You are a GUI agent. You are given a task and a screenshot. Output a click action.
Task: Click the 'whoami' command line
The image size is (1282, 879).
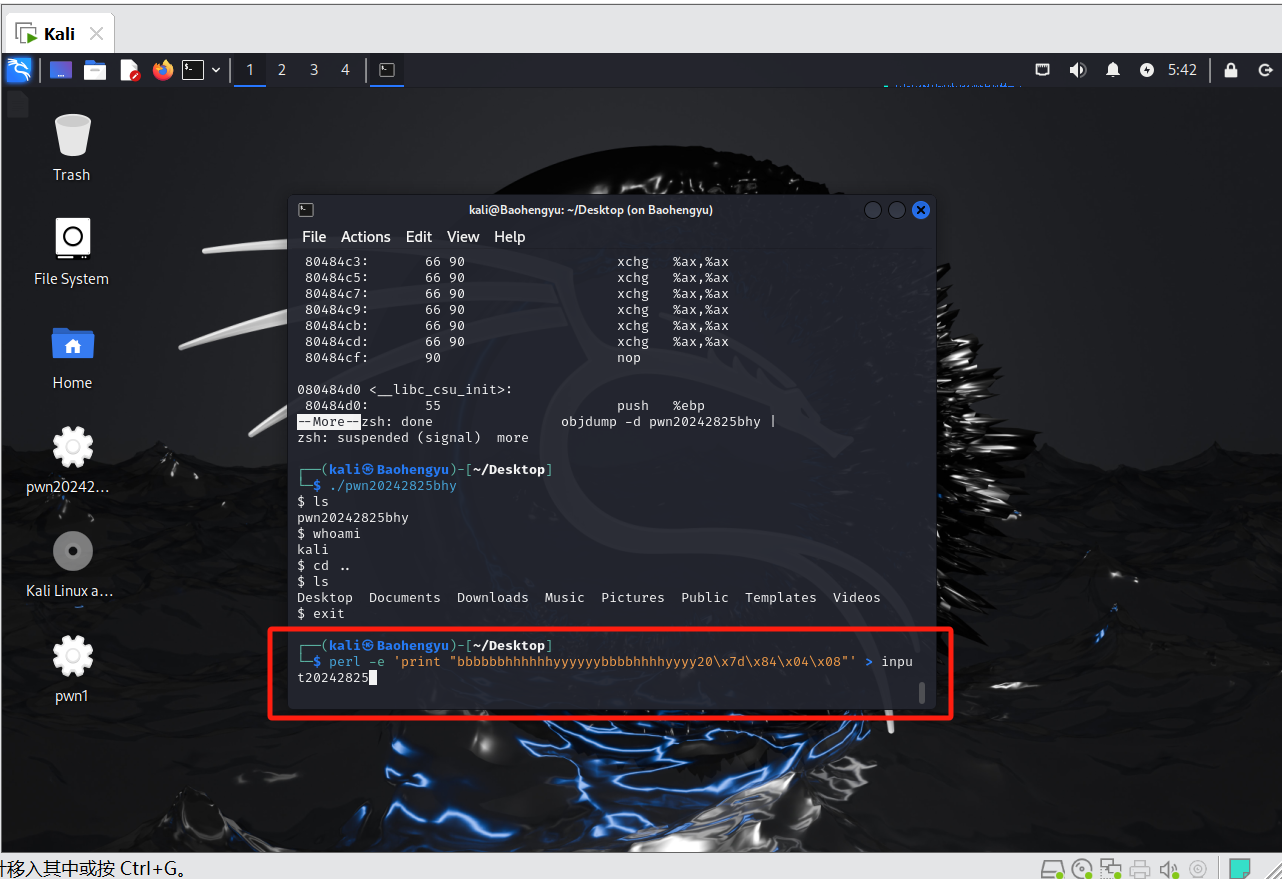point(329,534)
